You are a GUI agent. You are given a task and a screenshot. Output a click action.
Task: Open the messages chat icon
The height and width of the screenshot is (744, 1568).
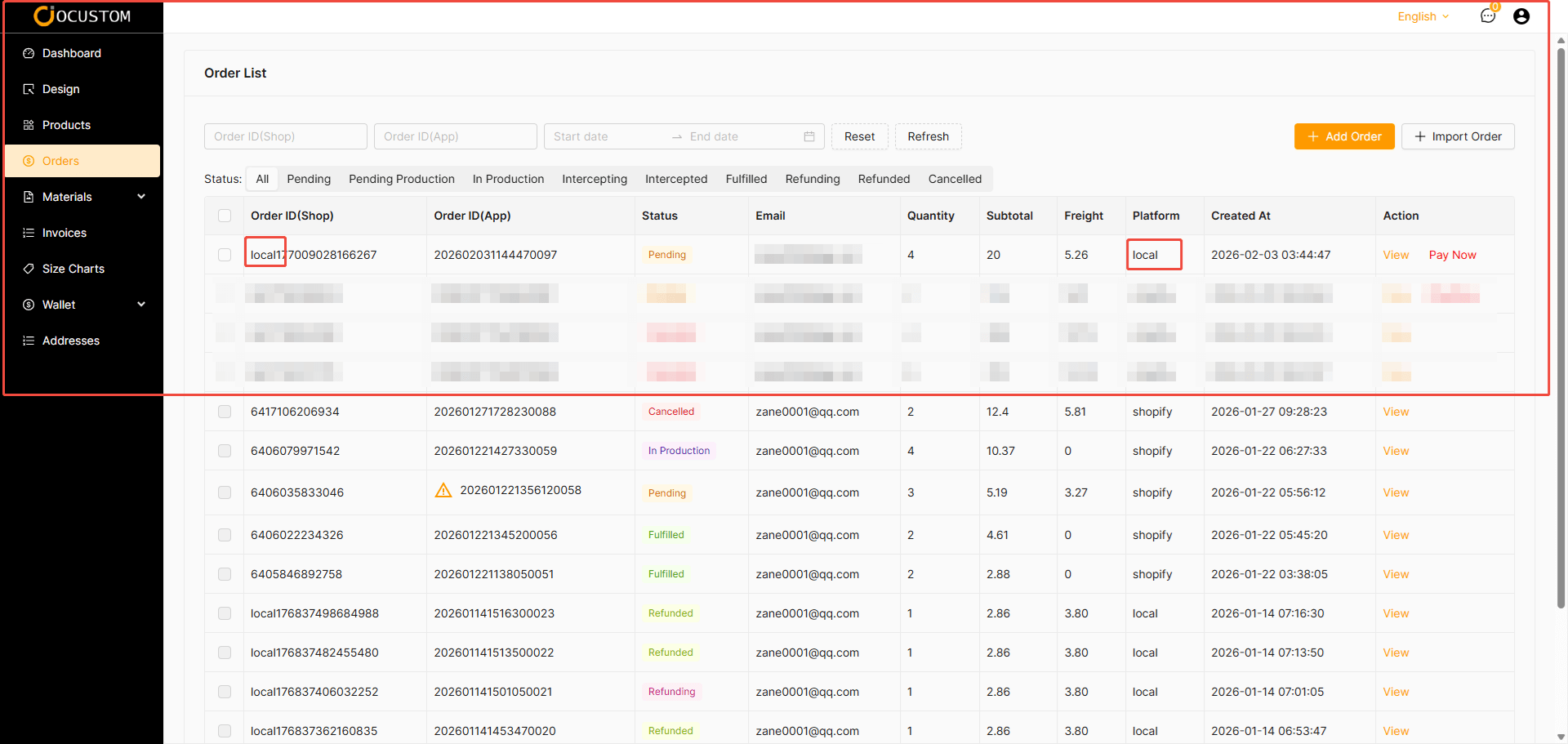click(1488, 16)
